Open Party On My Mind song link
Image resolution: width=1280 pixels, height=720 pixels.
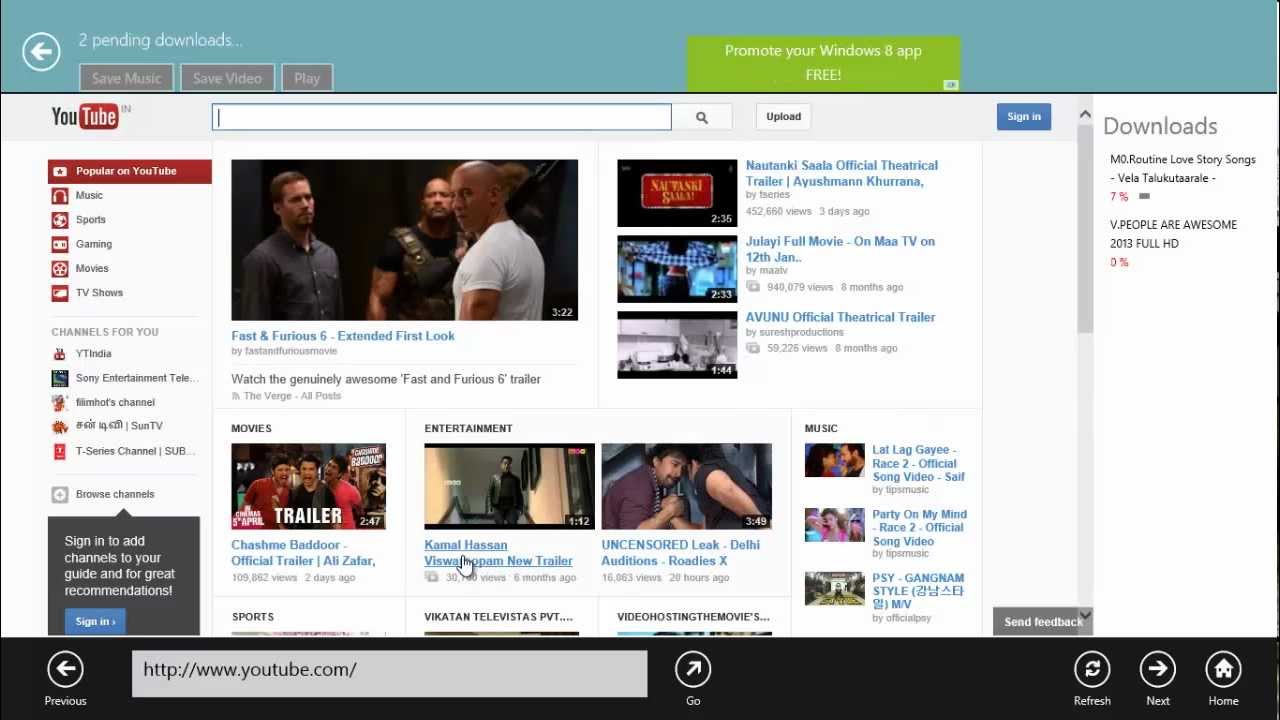click(x=919, y=528)
